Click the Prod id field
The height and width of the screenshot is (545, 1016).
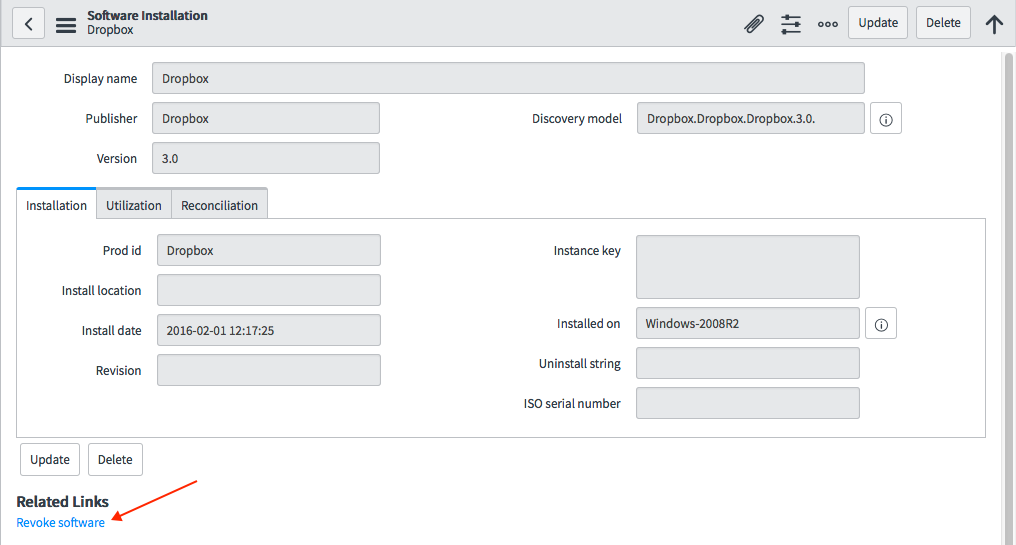point(268,250)
